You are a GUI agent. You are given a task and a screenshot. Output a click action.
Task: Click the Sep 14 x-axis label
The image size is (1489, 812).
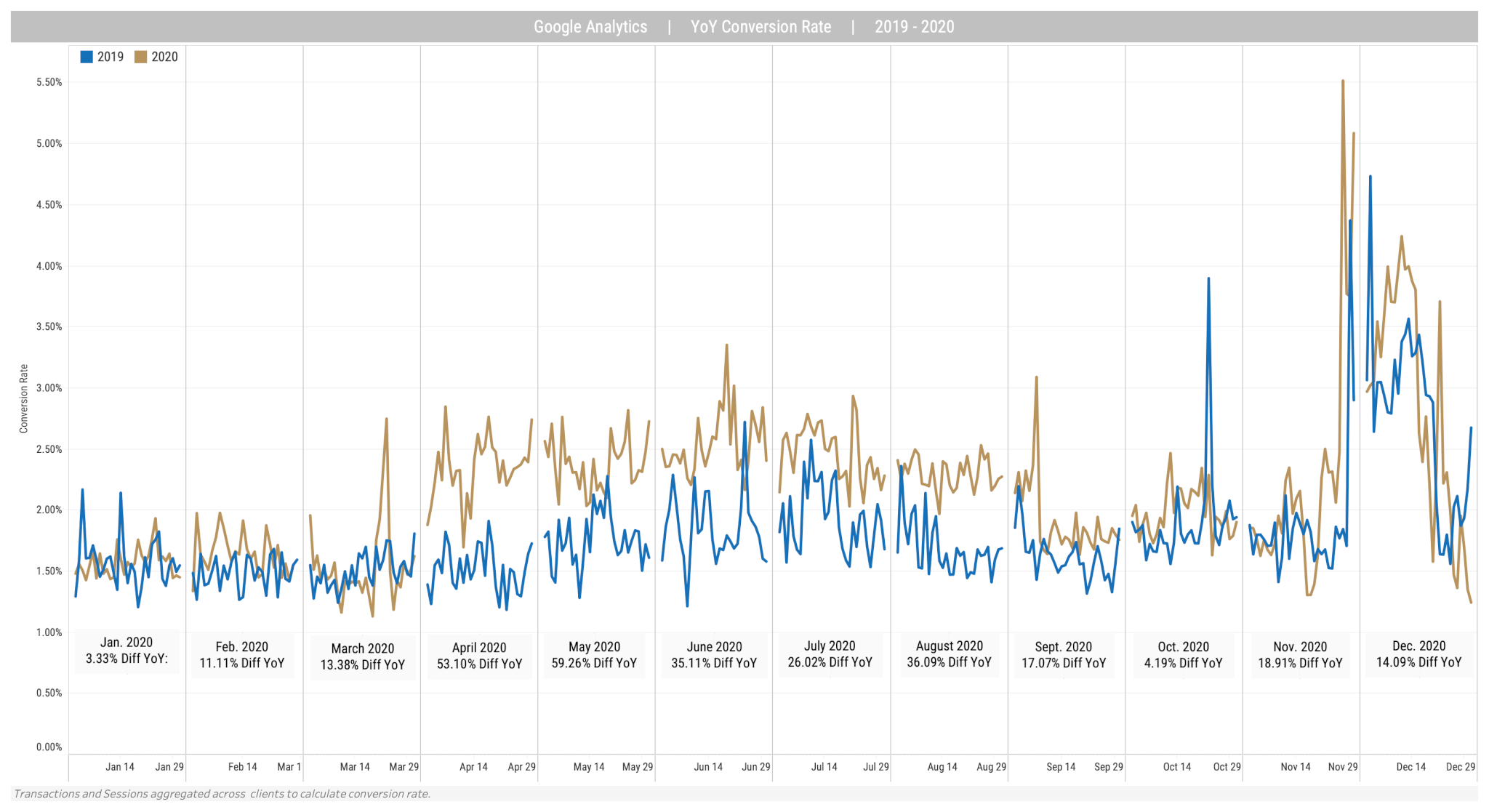pyautogui.click(x=1061, y=767)
